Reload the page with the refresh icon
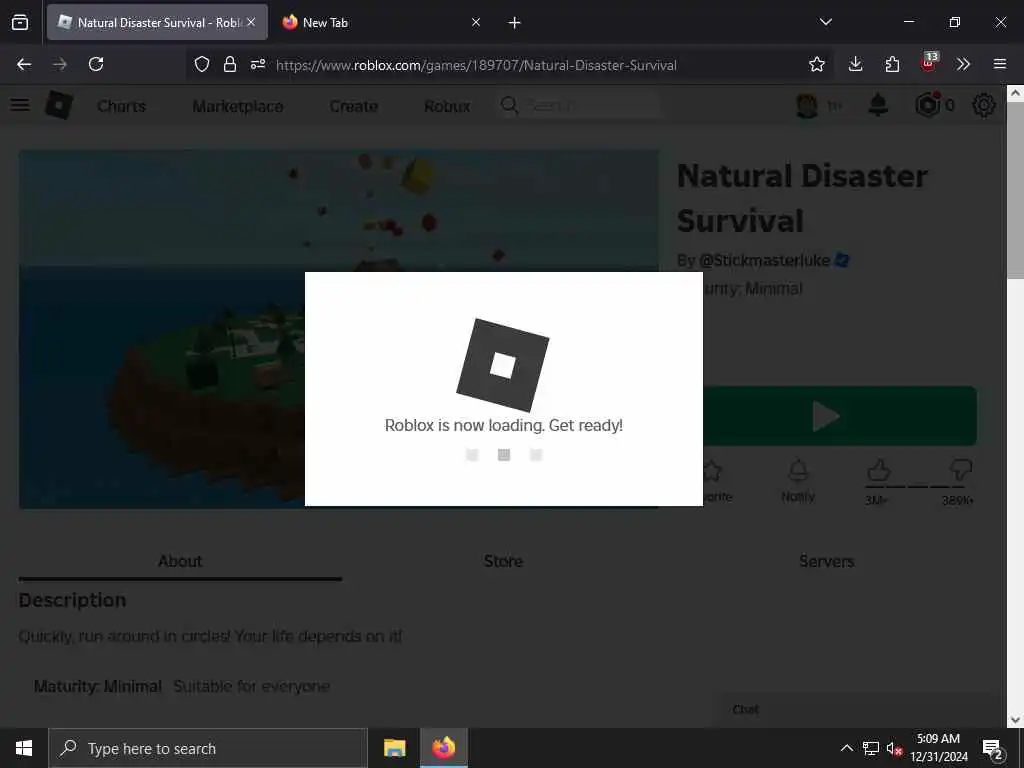Image resolution: width=1024 pixels, height=768 pixels. coord(96,64)
